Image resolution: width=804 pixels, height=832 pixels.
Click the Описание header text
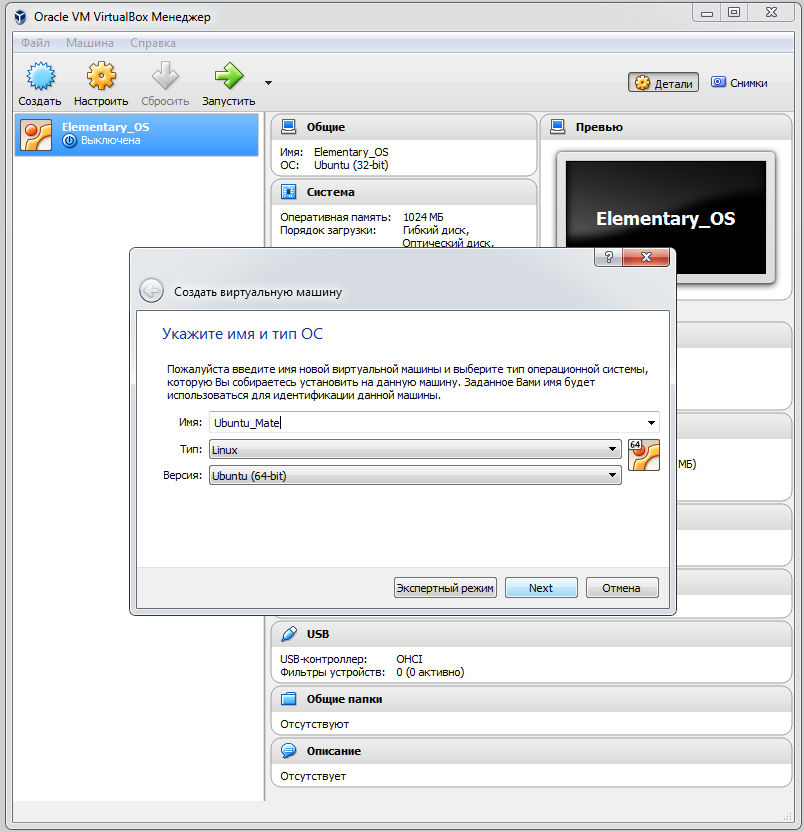[x=333, y=751]
